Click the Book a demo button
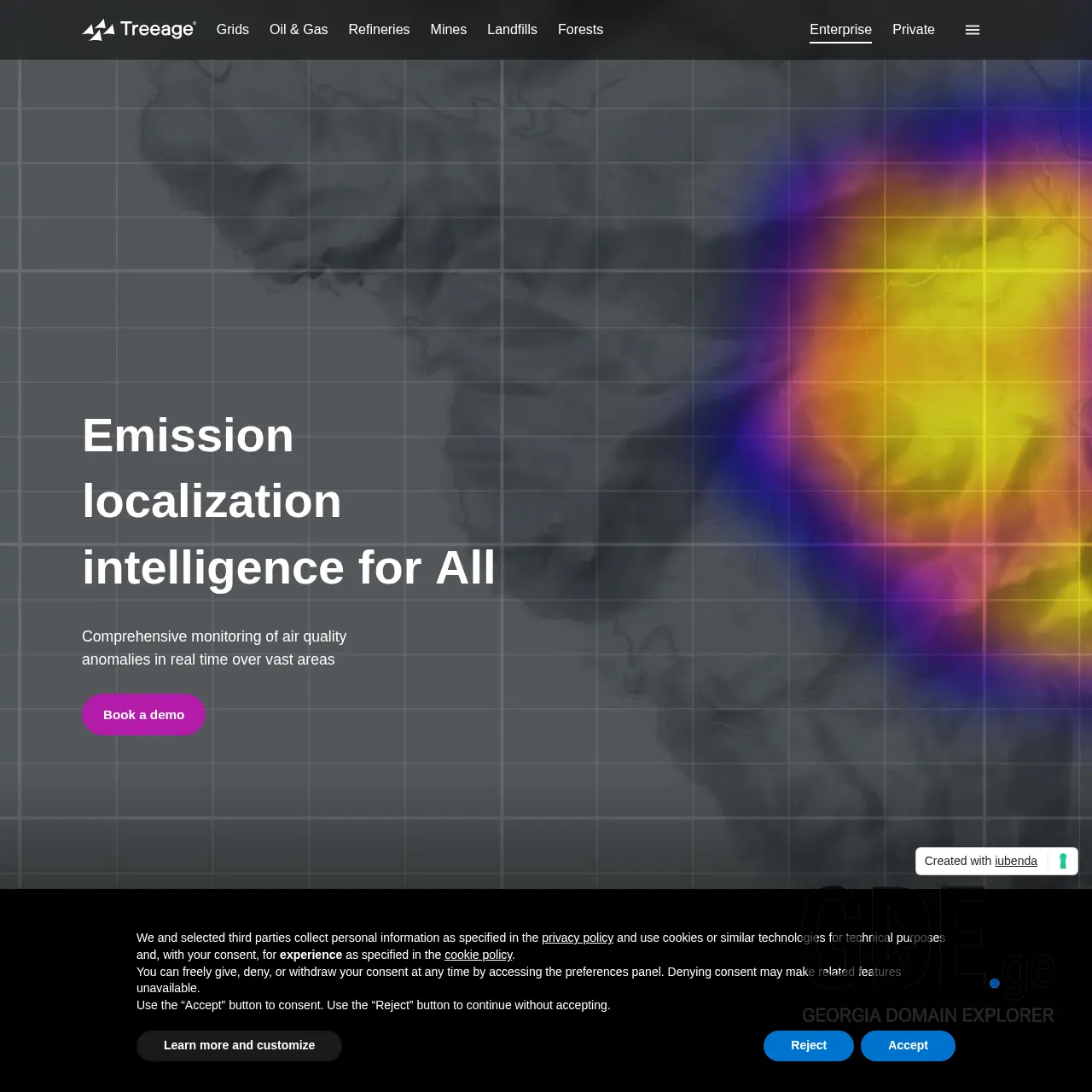Image resolution: width=1092 pixels, height=1092 pixels. (x=143, y=714)
